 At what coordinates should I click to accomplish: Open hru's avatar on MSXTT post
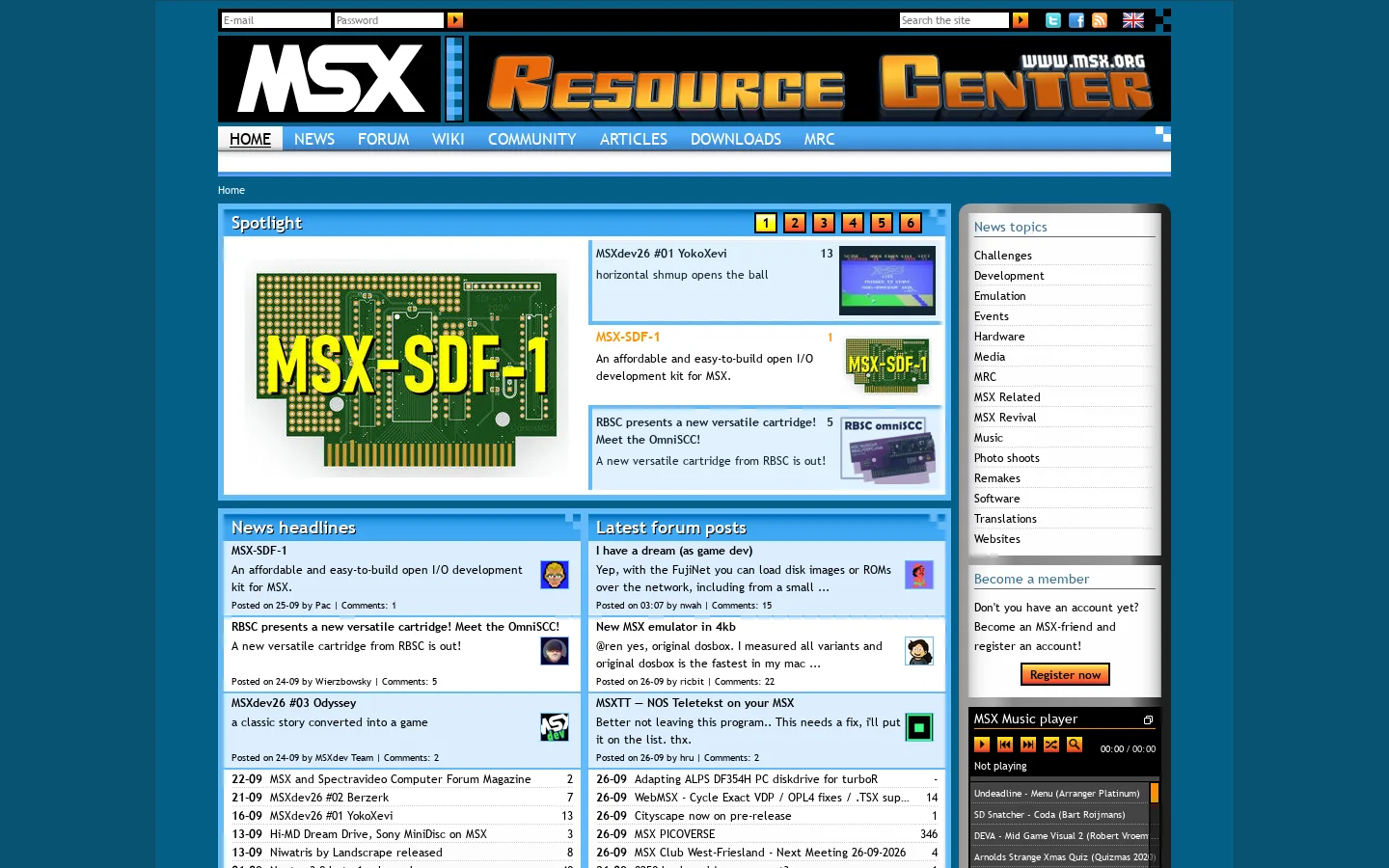click(919, 727)
